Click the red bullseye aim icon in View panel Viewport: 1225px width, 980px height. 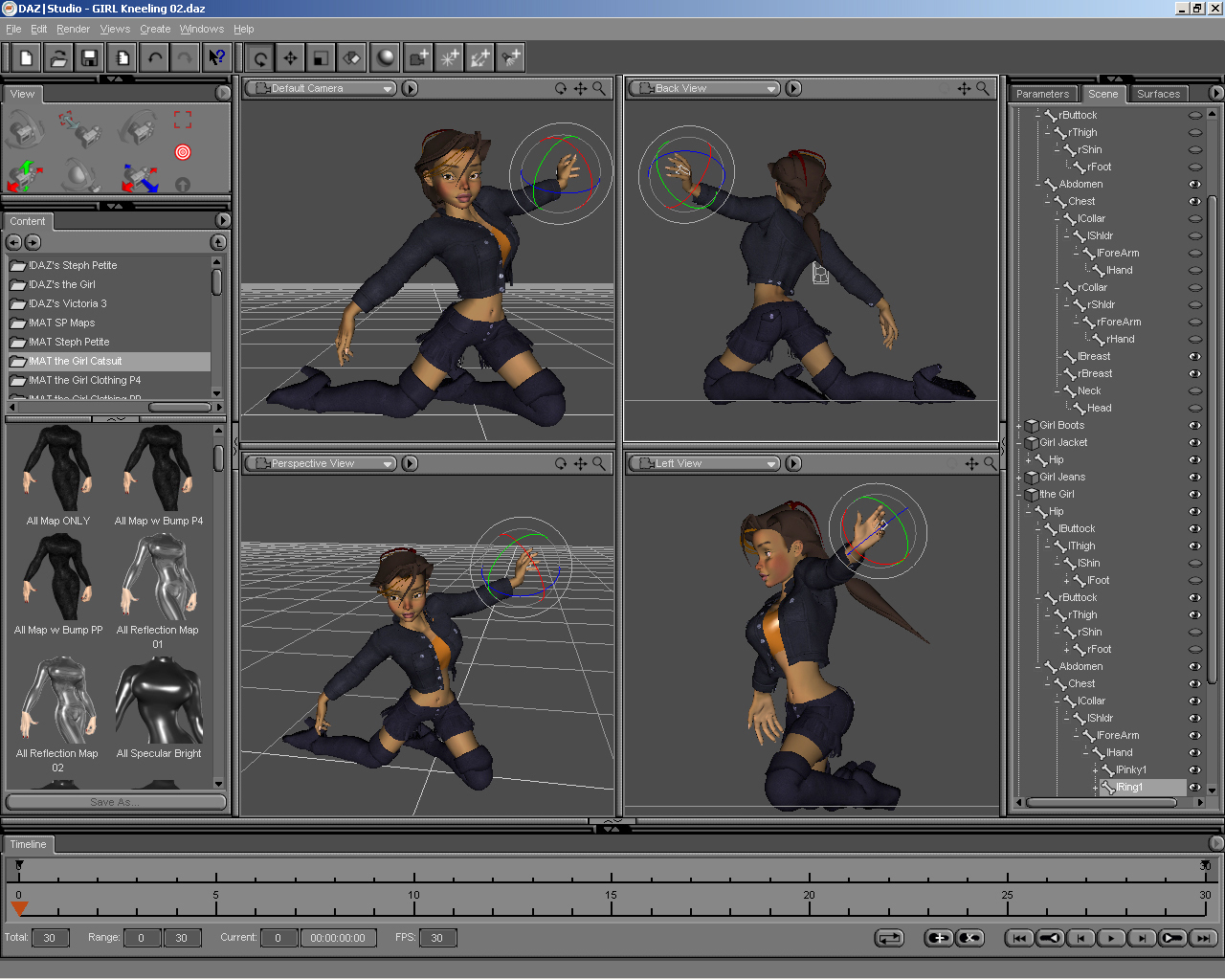coord(183,152)
